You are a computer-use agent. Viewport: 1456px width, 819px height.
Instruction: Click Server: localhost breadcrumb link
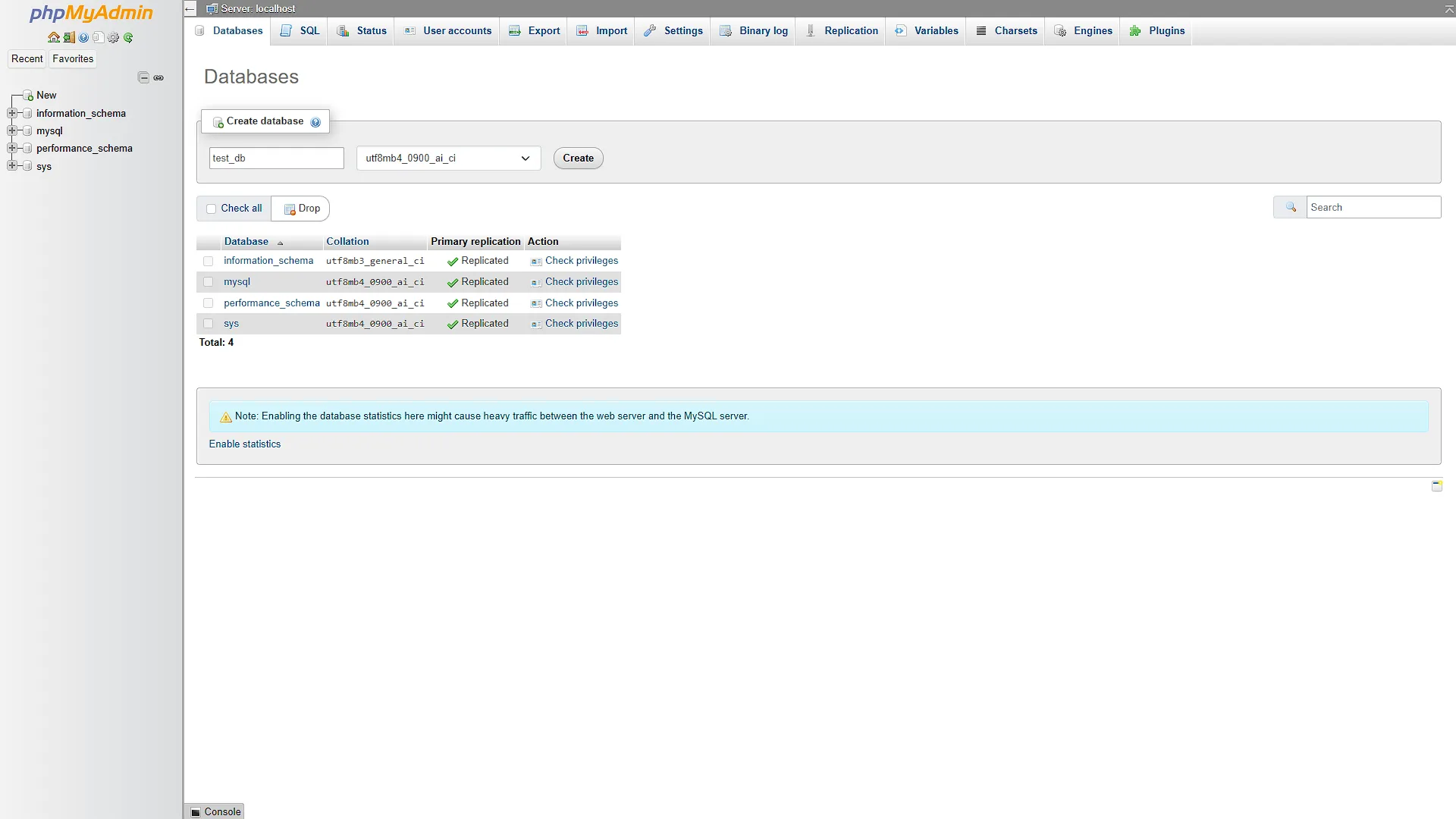tap(258, 9)
